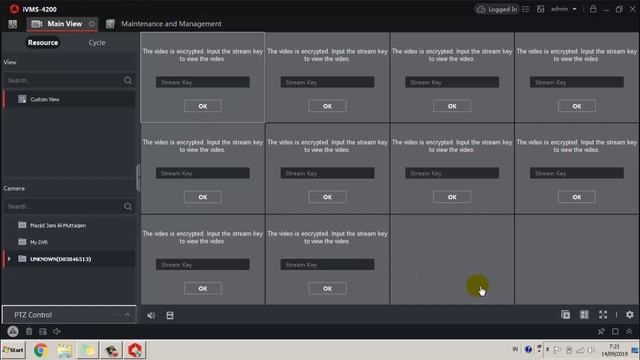The image size is (640, 360).
Task: Click OK in second row, second window
Action: (x=327, y=197)
